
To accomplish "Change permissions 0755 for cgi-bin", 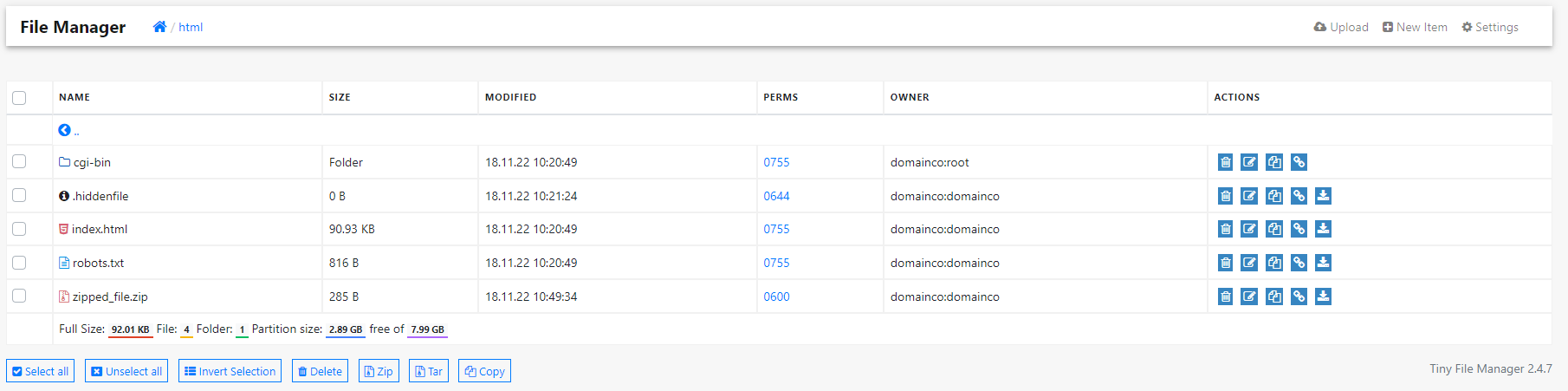I will (x=776, y=162).
